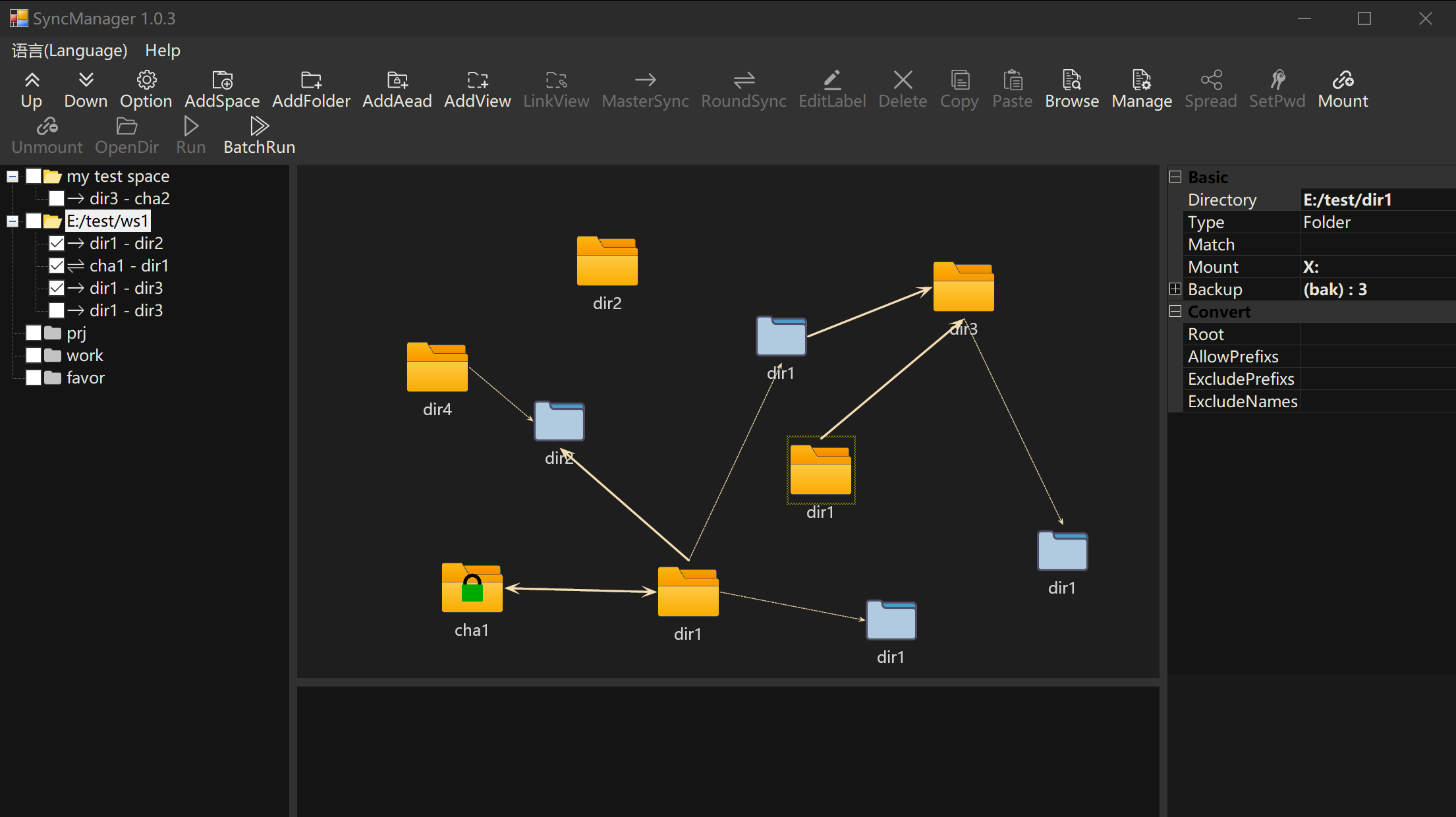The image size is (1456, 817).
Task: Click the AddView toolbar icon
Action: pyautogui.click(x=477, y=80)
